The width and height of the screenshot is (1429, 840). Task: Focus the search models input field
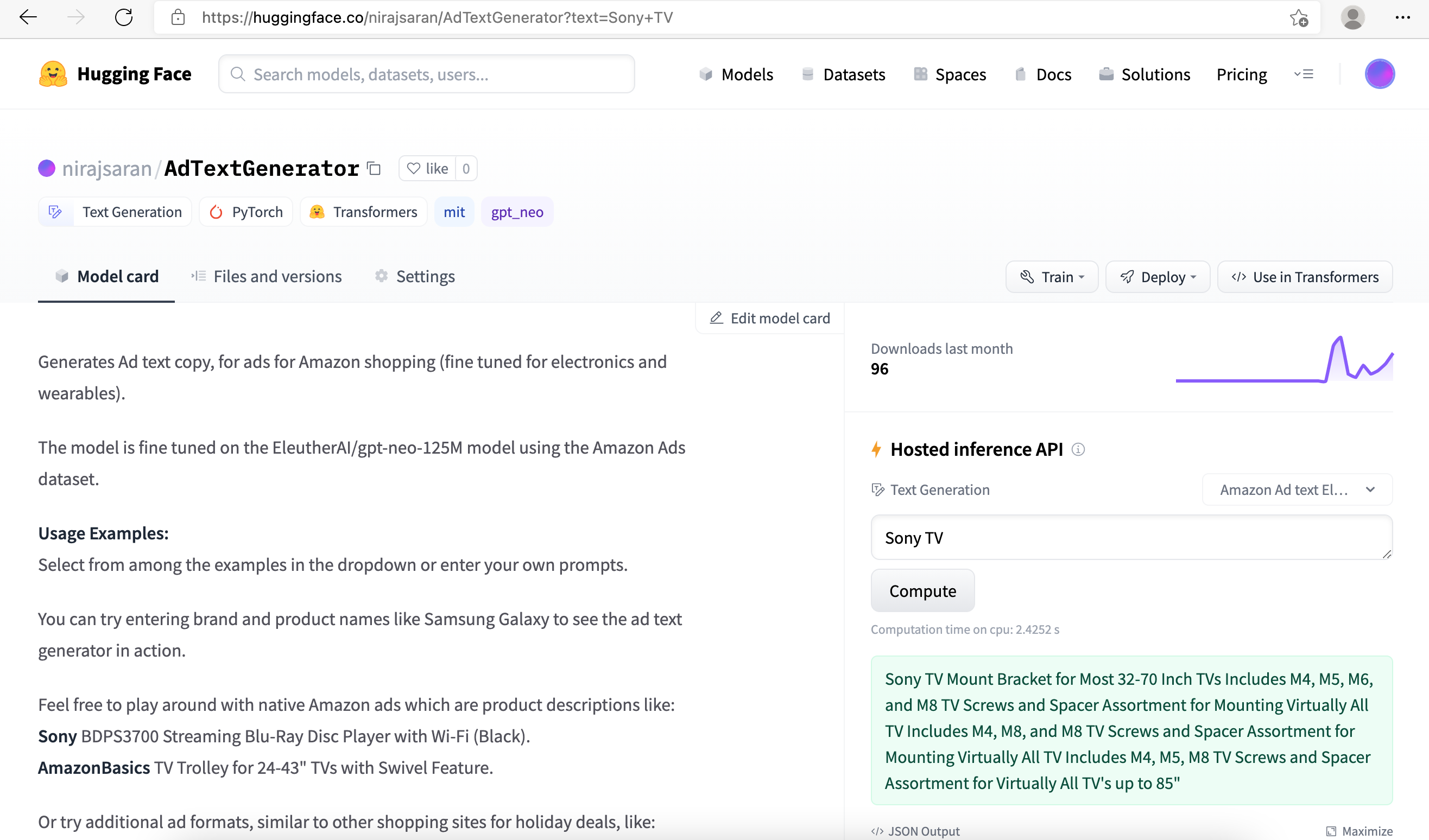tap(426, 74)
